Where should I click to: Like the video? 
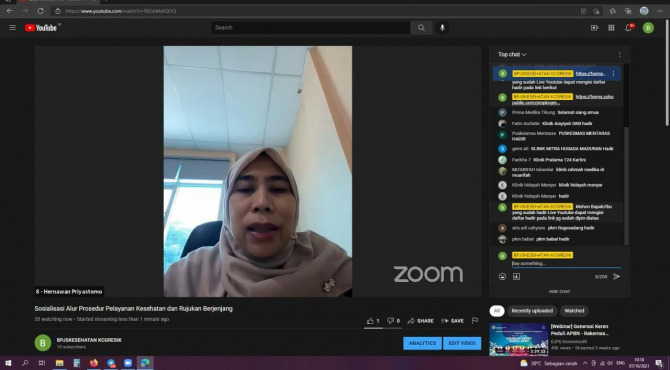pos(373,320)
